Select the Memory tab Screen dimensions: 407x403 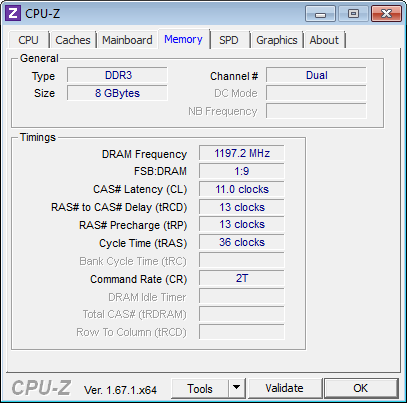(x=183, y=39)
